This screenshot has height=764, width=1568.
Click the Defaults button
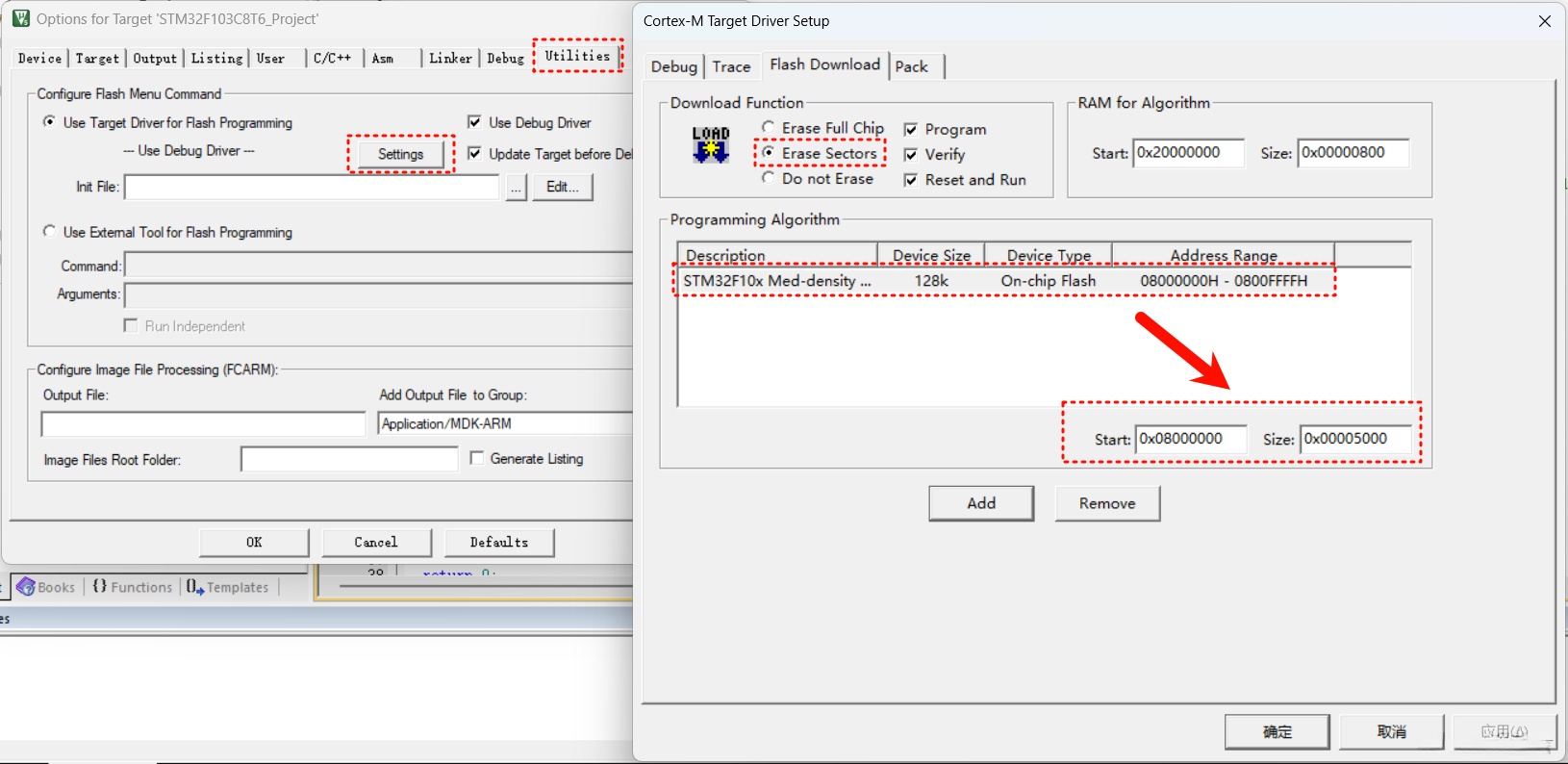pyautogui.click(x=499, y=542)
